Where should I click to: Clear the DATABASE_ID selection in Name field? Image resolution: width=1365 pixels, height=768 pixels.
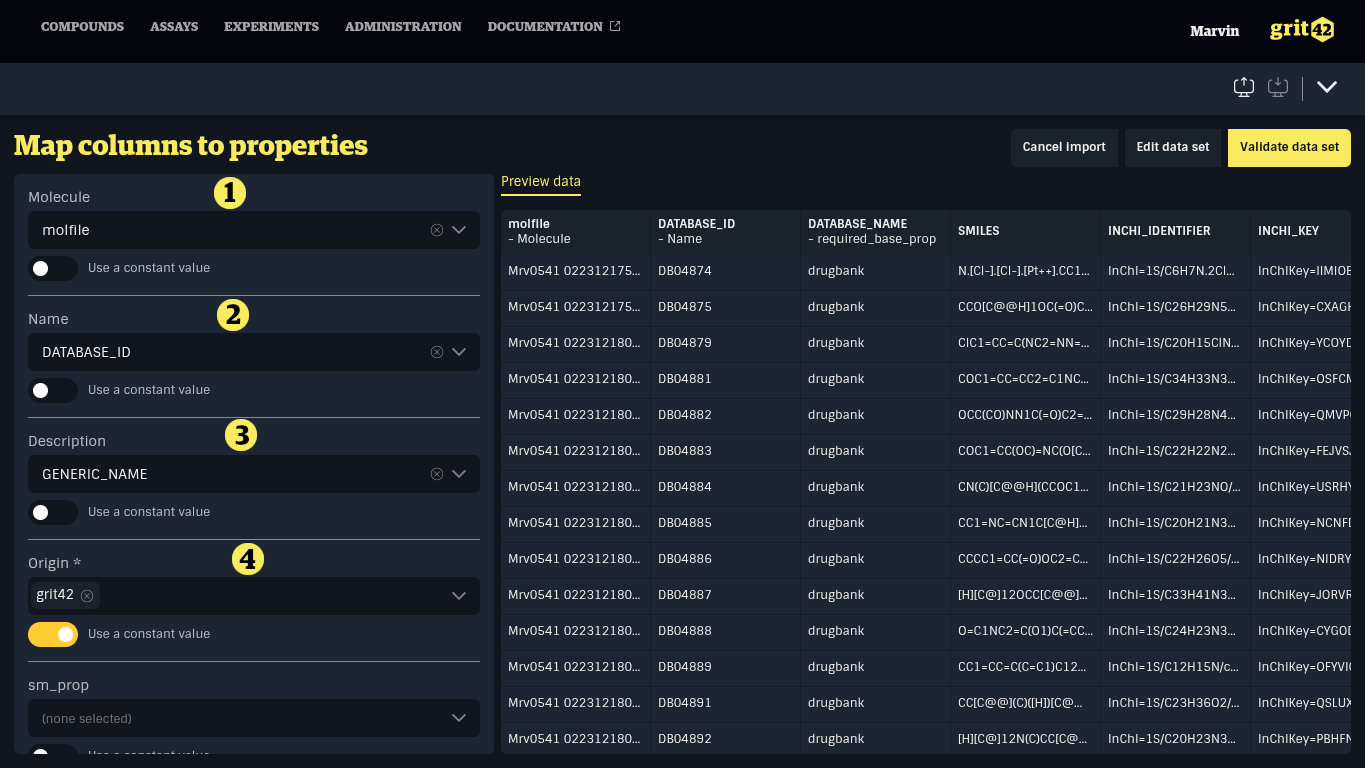[436, 352]
